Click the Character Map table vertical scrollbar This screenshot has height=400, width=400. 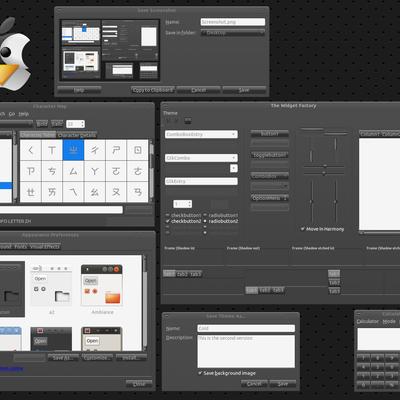click(x=151, y=171)
